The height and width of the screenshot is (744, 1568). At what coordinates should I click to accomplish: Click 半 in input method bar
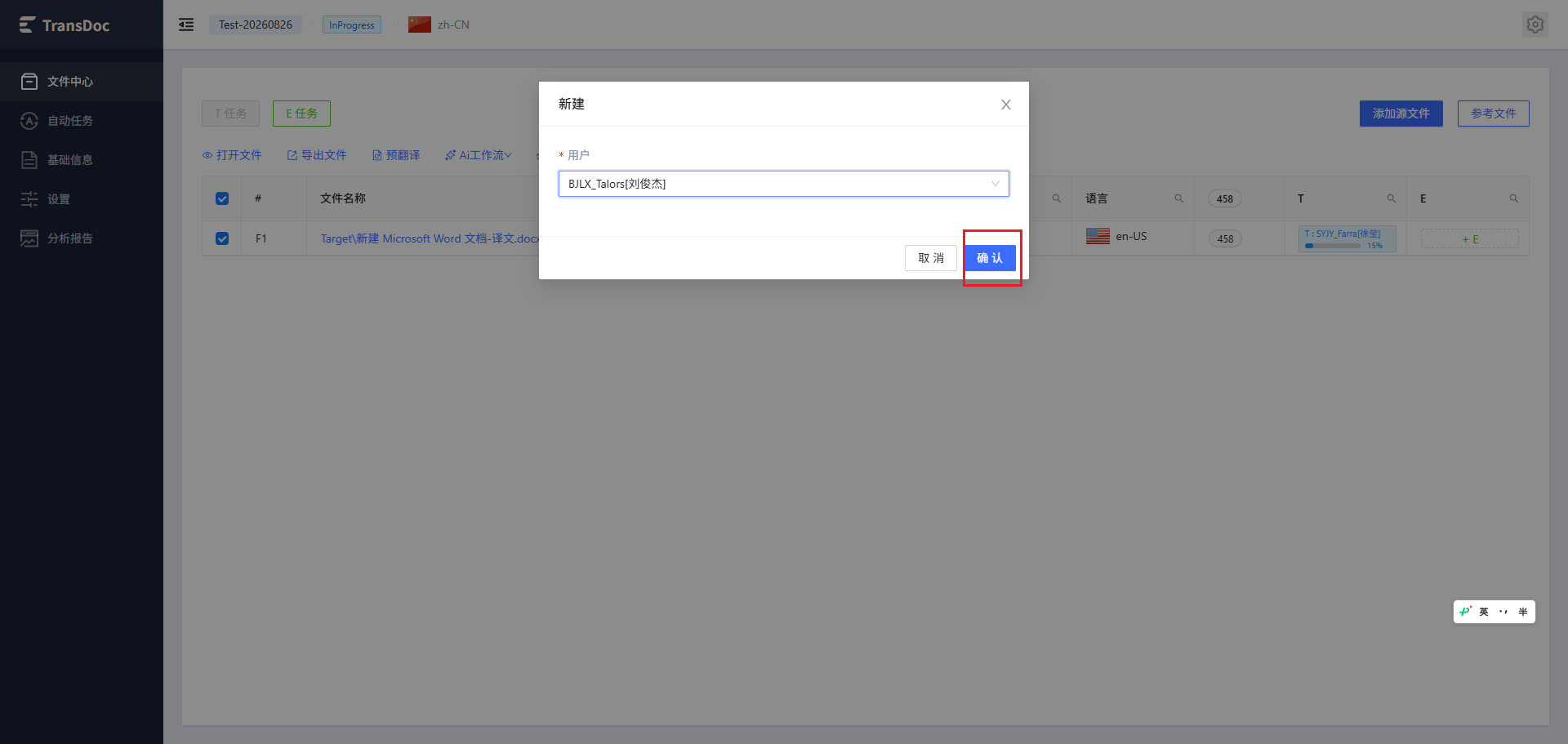1523,612
